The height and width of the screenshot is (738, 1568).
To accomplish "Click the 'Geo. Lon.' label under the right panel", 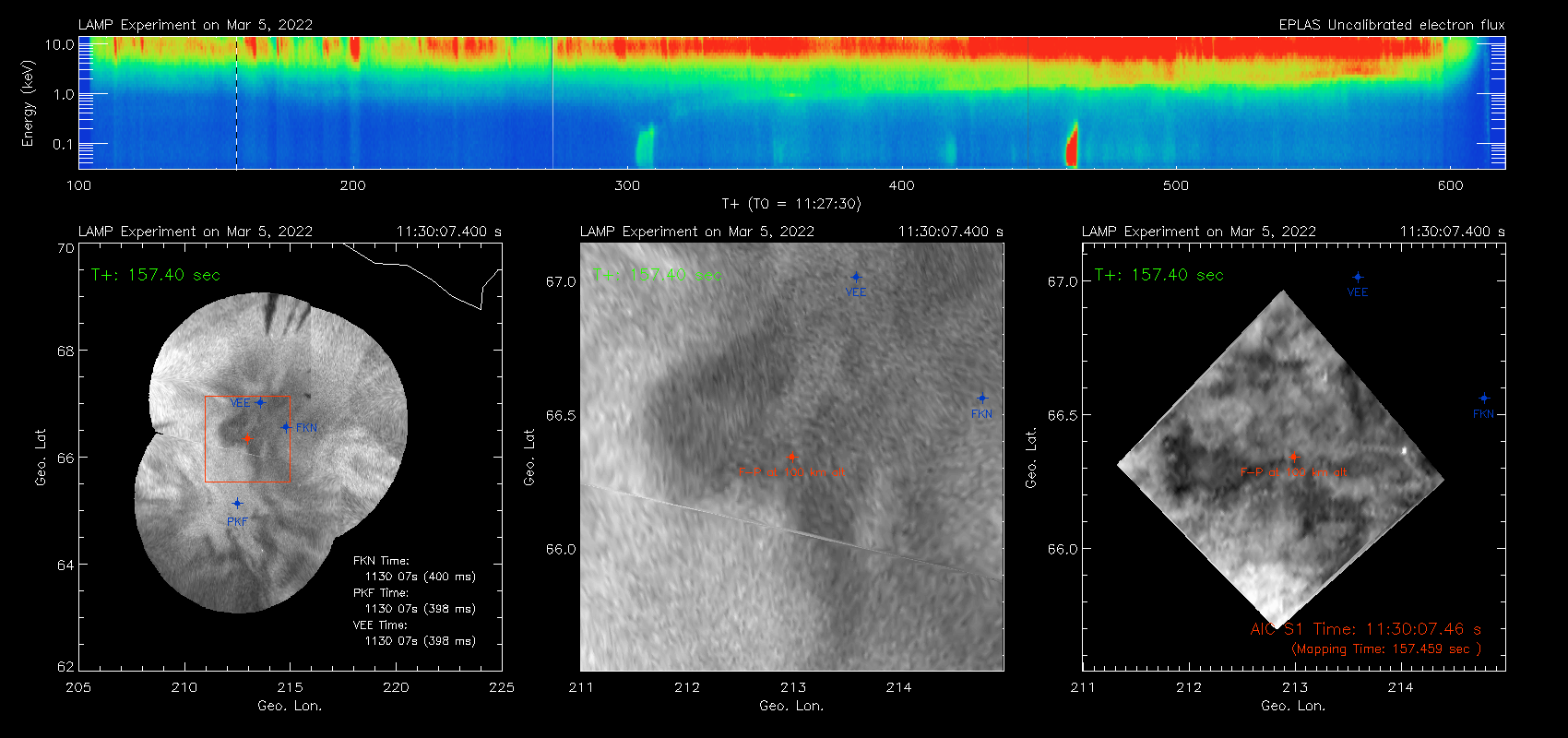I will 1293,706.
